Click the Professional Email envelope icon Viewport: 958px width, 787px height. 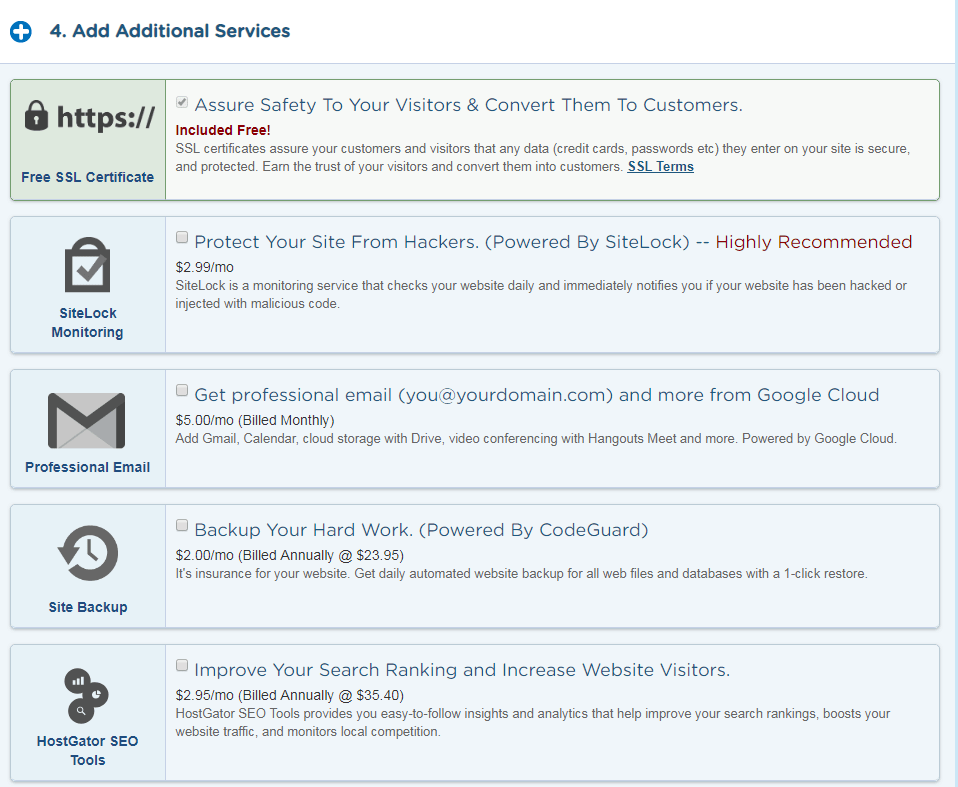87,421
